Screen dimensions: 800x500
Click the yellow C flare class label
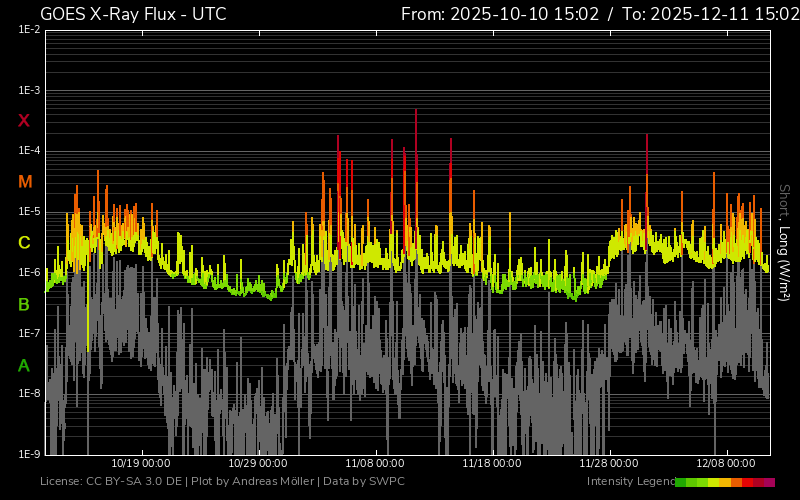click(24, 243)
